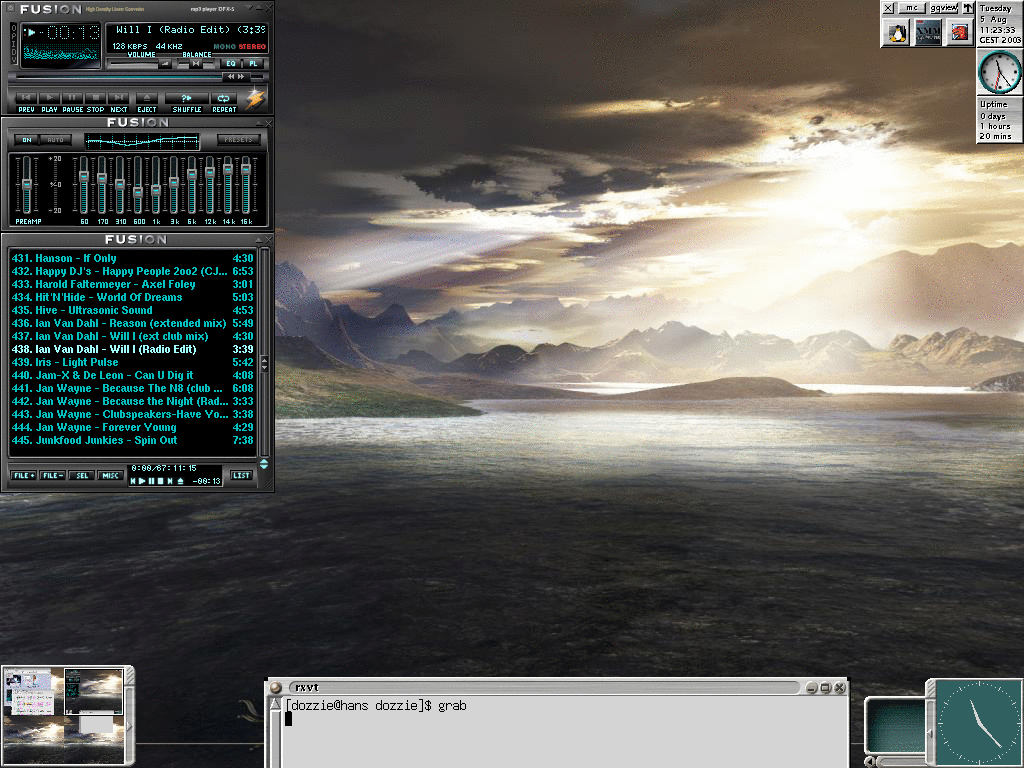Click the balance slider
The height and width of the screenshot is (768, 1024).
(194, 64)
